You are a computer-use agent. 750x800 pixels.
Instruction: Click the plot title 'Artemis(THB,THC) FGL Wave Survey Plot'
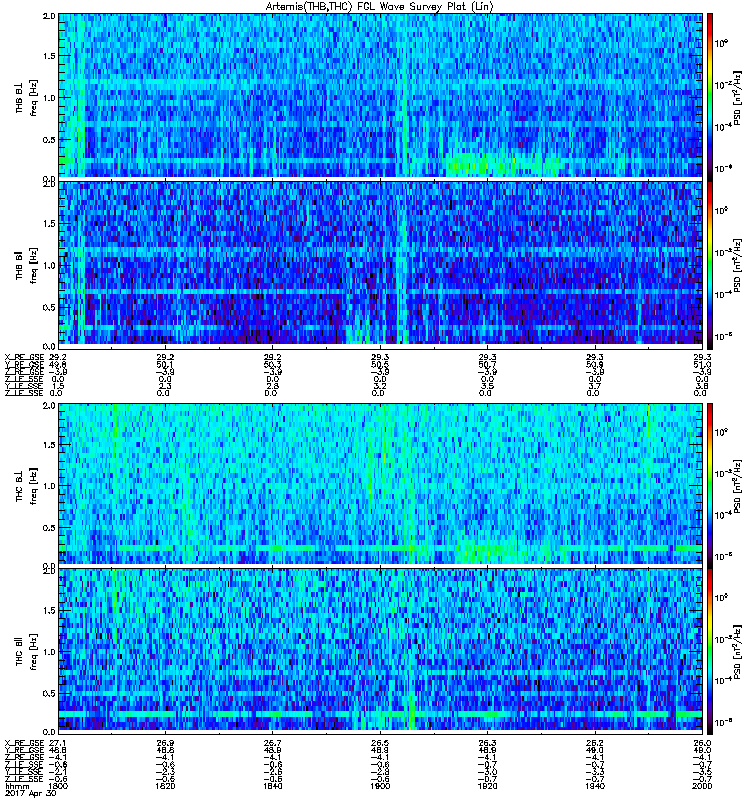coord(379,7)
